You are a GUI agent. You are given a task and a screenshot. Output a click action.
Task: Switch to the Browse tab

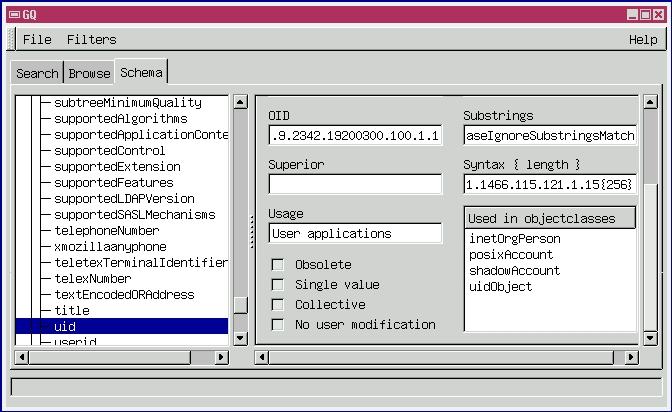[x=89, y=74]
